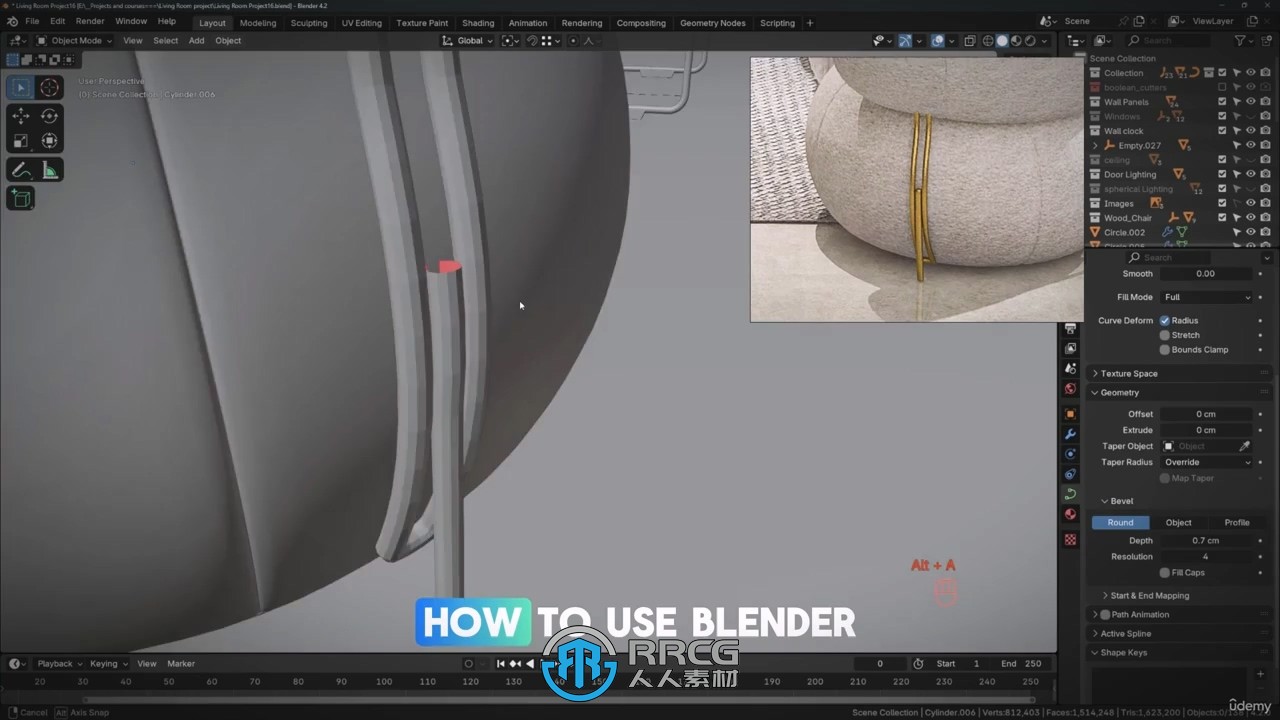Open the Material properties tab

click(x=1070, y=514)
